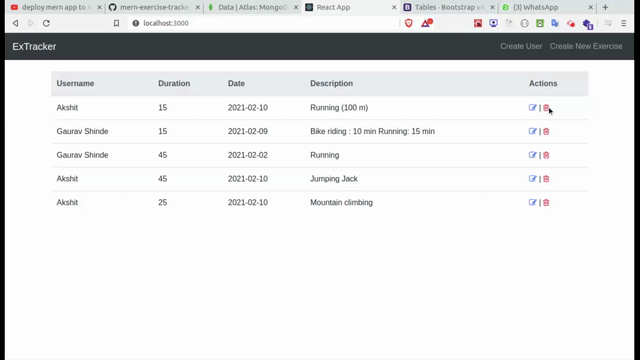Viewport: 640px width, 360px height.
Task: Click the 'Running (100 m)' description
Action: [339, 108]
